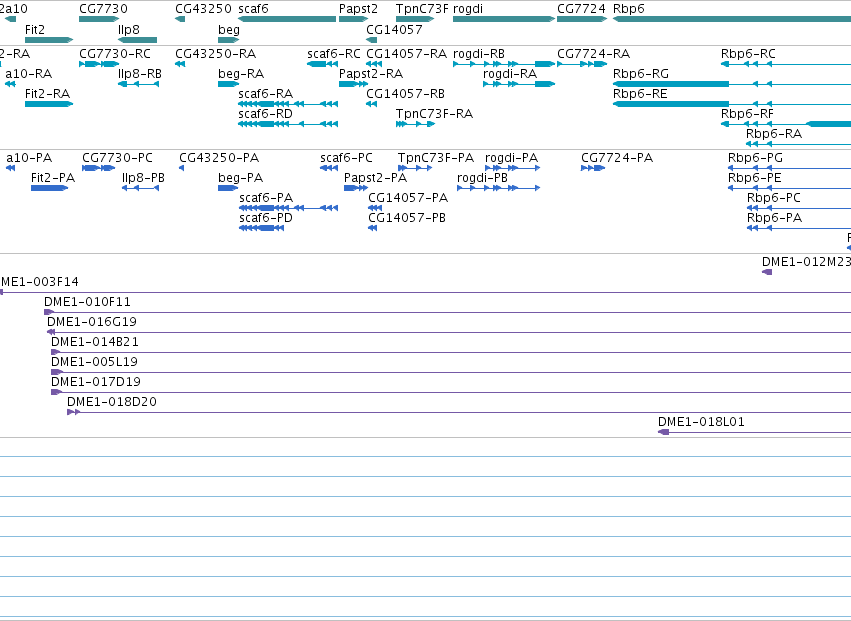The height and width of the screenshot is (621, 851).
Task: Select transcript Rbp6-RG thick bar
Action: pos(671,84)
